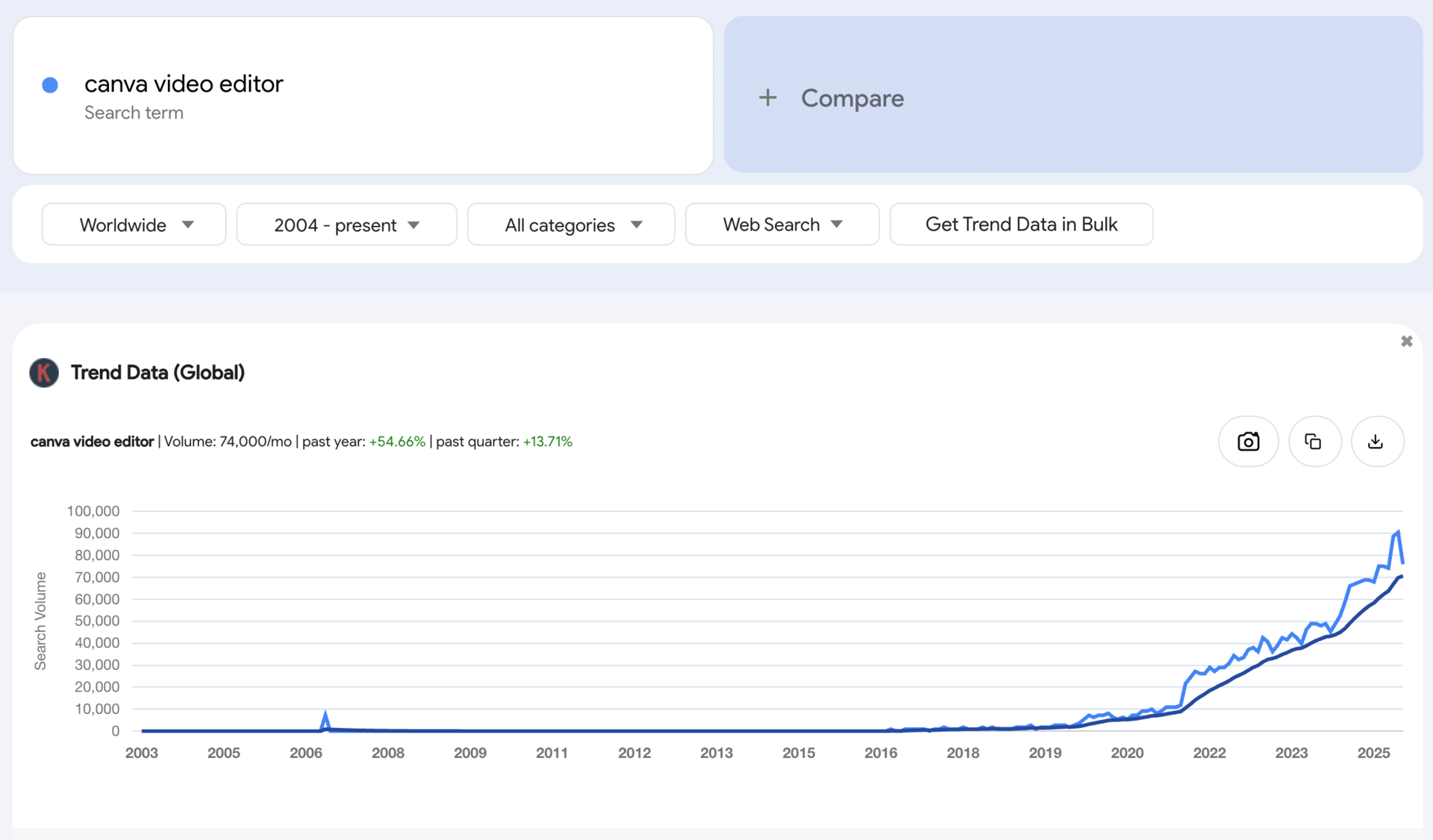Open the 2004 - present date dropdown
This screenshot has height=840, width=1433.
pos(346,225)
